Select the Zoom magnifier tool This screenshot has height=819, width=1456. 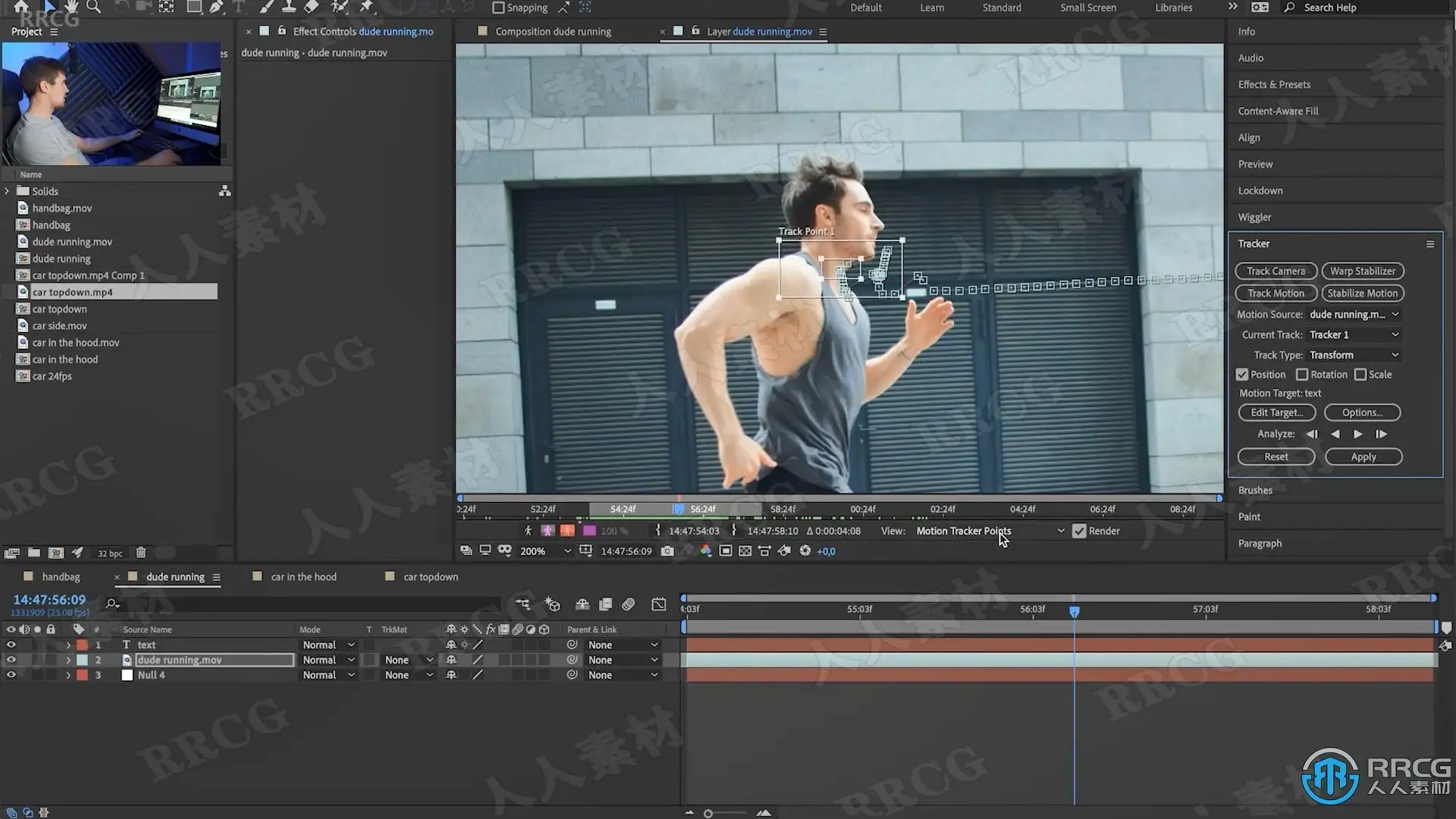93,7
